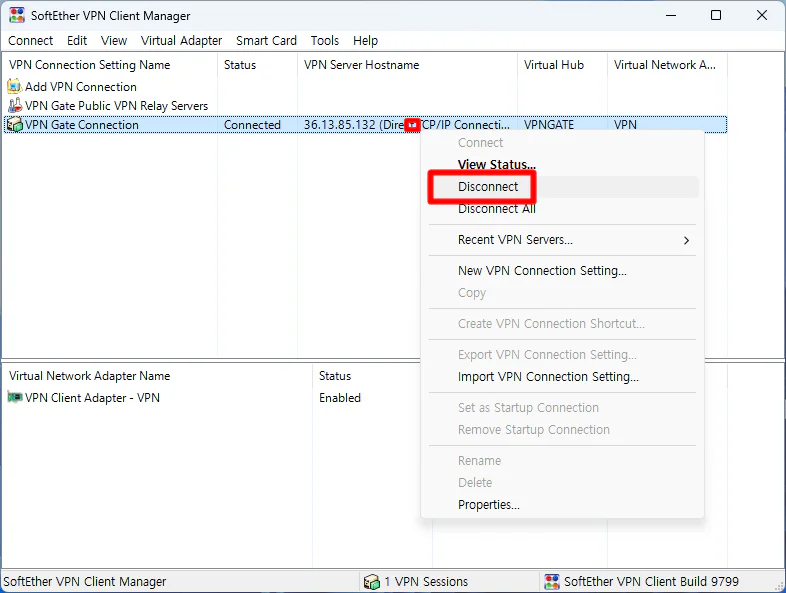Click the Add VPN Connection icon
This screenshot has height=593, width=786.
tap(14, 87)
